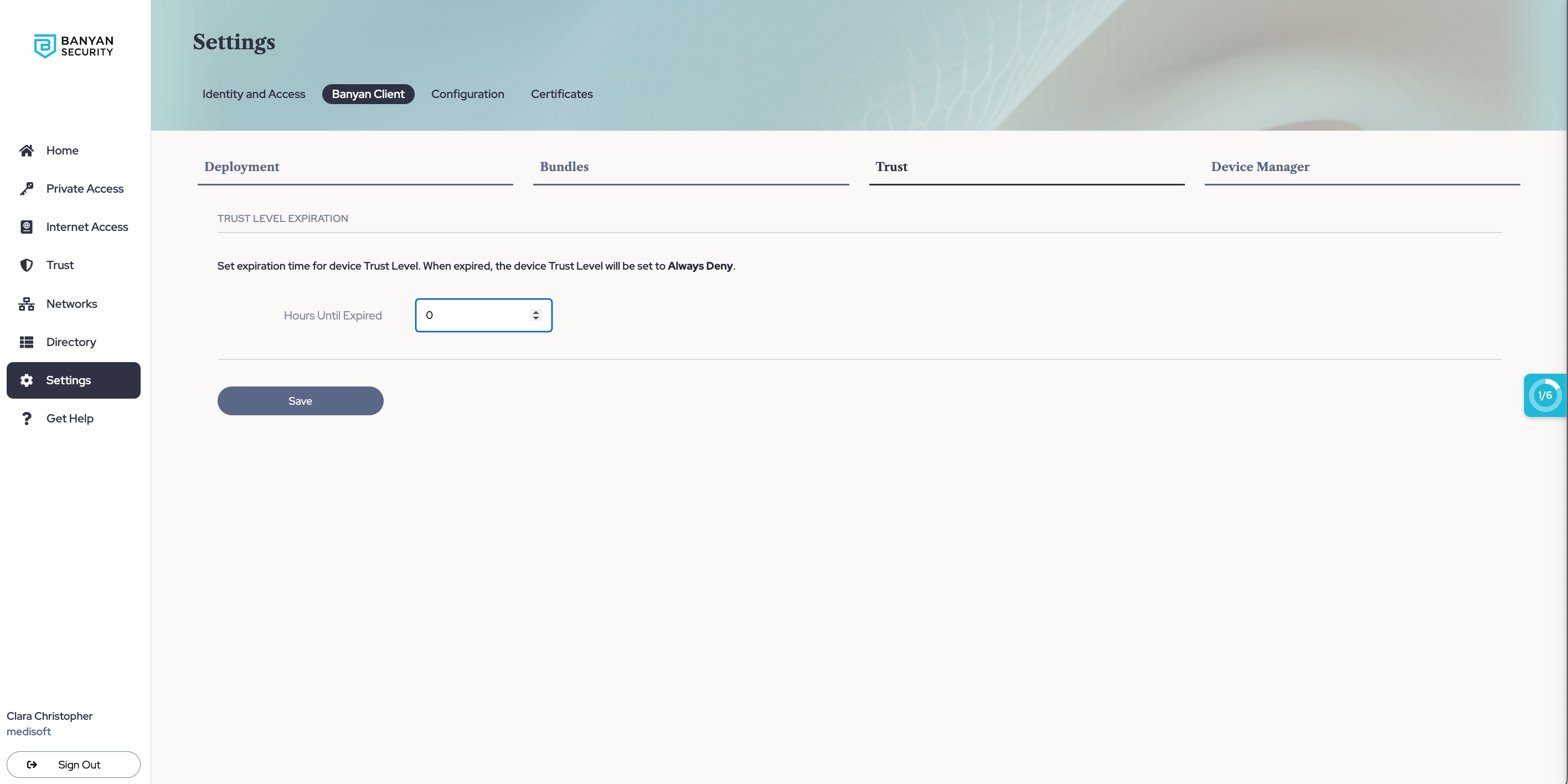Click the Sign Out button
1568x784 pixels.
pyautogui.click(x=74, y=765)
